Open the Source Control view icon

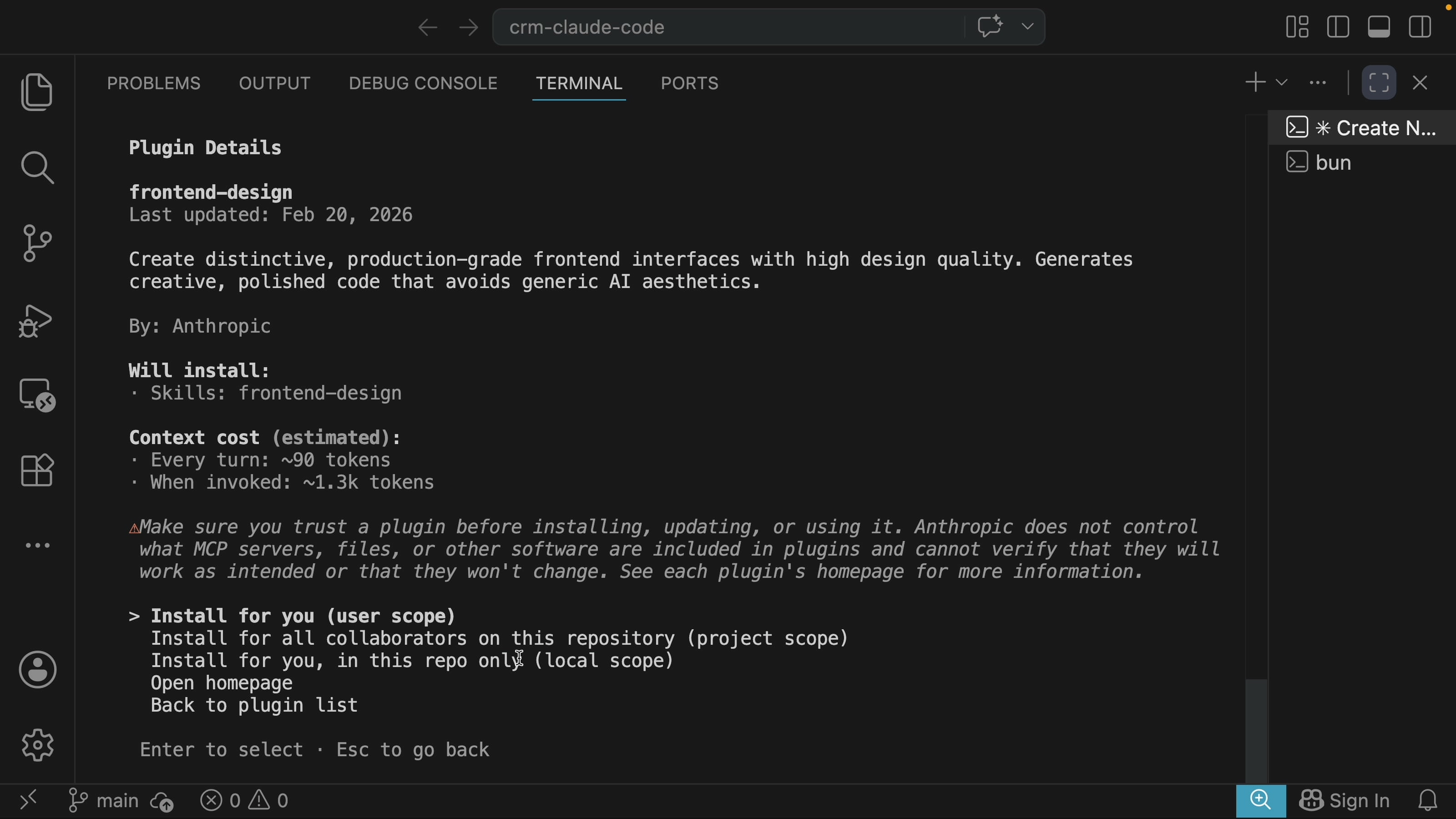tap(37, 243)
